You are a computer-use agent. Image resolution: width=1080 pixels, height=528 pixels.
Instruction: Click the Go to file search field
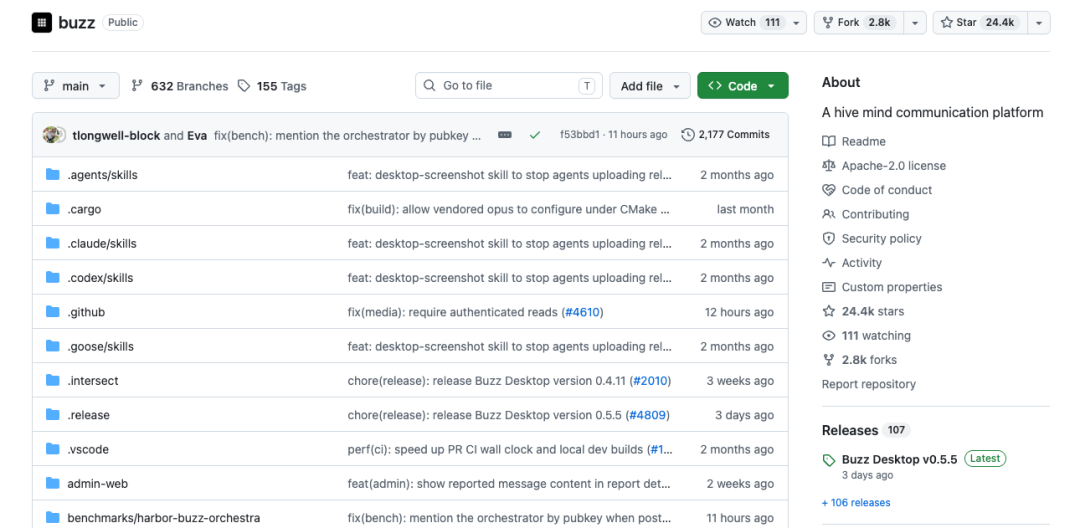[508, 86]
